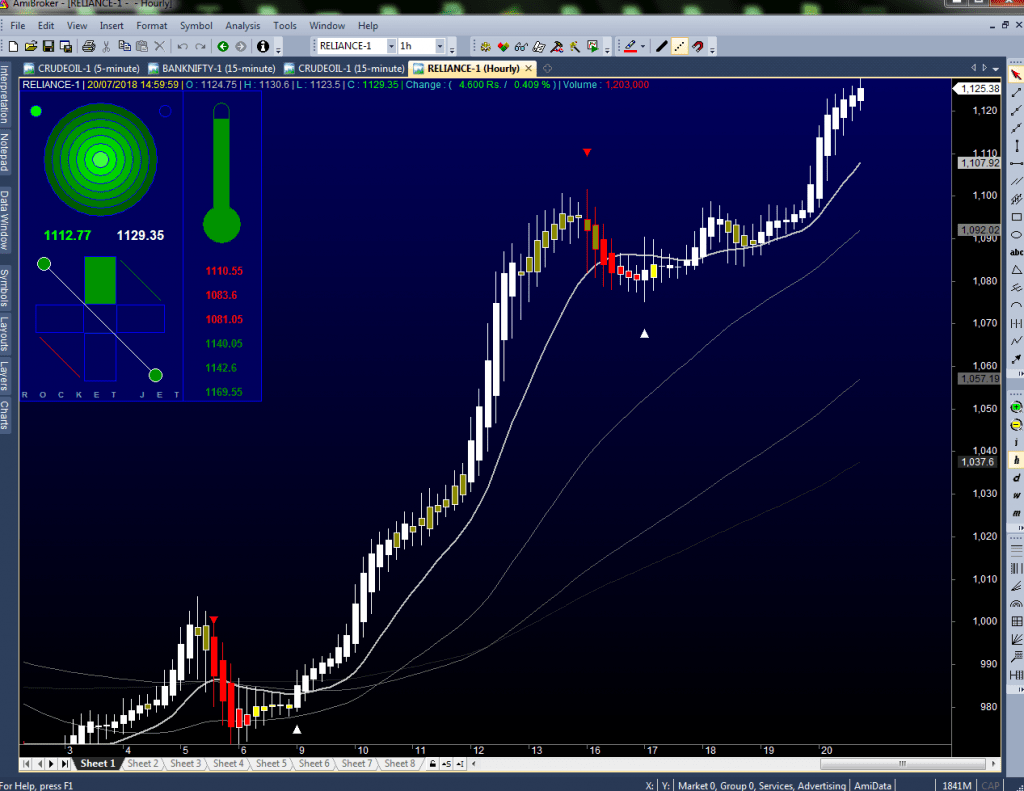Select the Gann Fan tool

[1016, 639]
